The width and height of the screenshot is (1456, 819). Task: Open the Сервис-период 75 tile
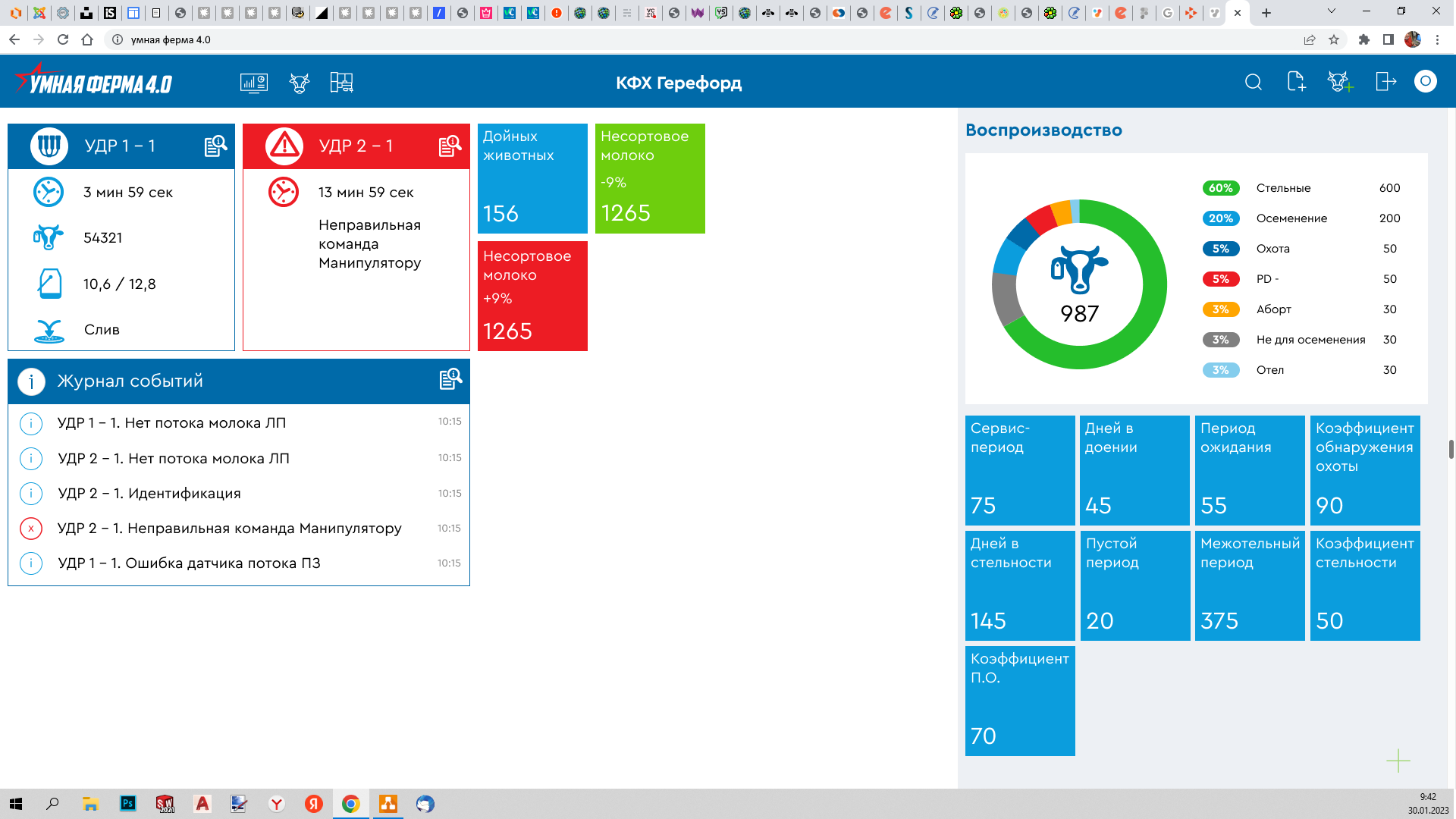1019,470
